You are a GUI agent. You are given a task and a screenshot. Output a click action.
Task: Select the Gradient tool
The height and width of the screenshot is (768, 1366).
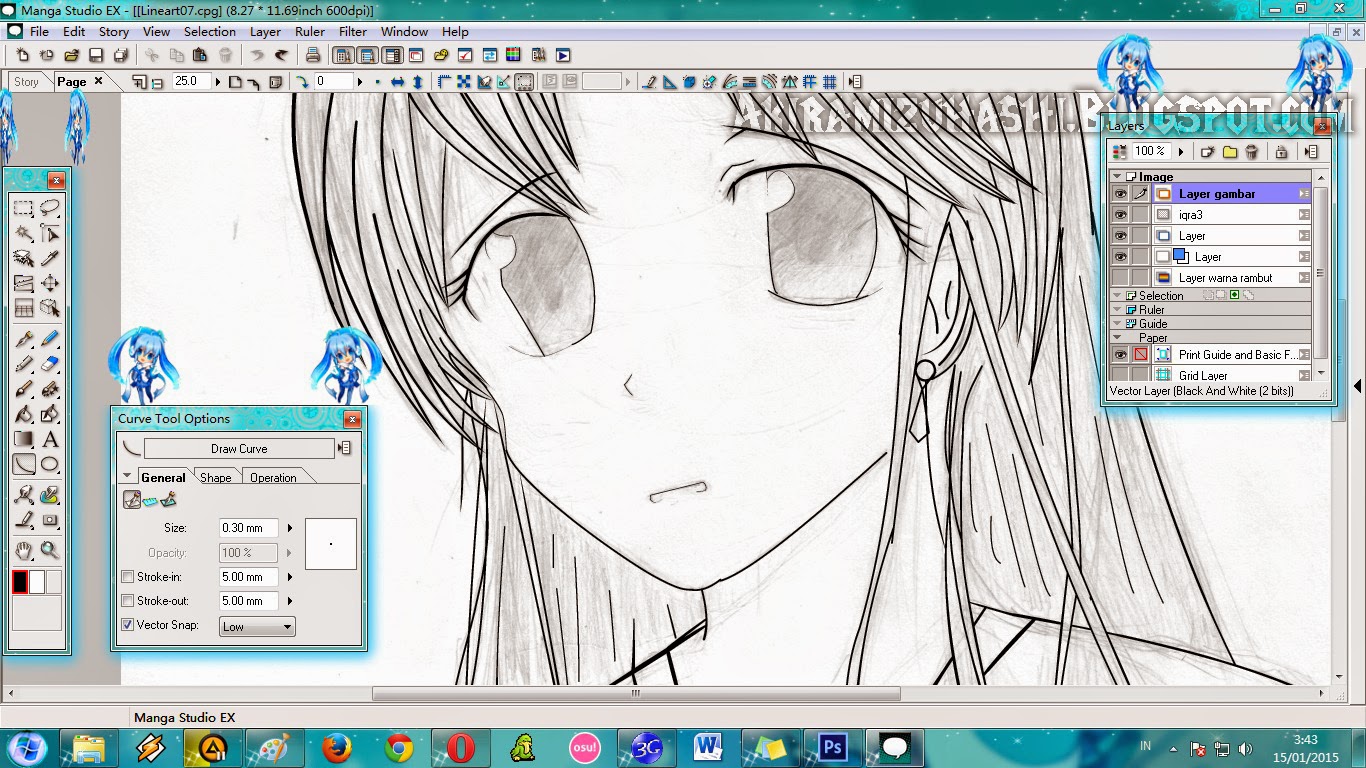[x=24, y=439]
